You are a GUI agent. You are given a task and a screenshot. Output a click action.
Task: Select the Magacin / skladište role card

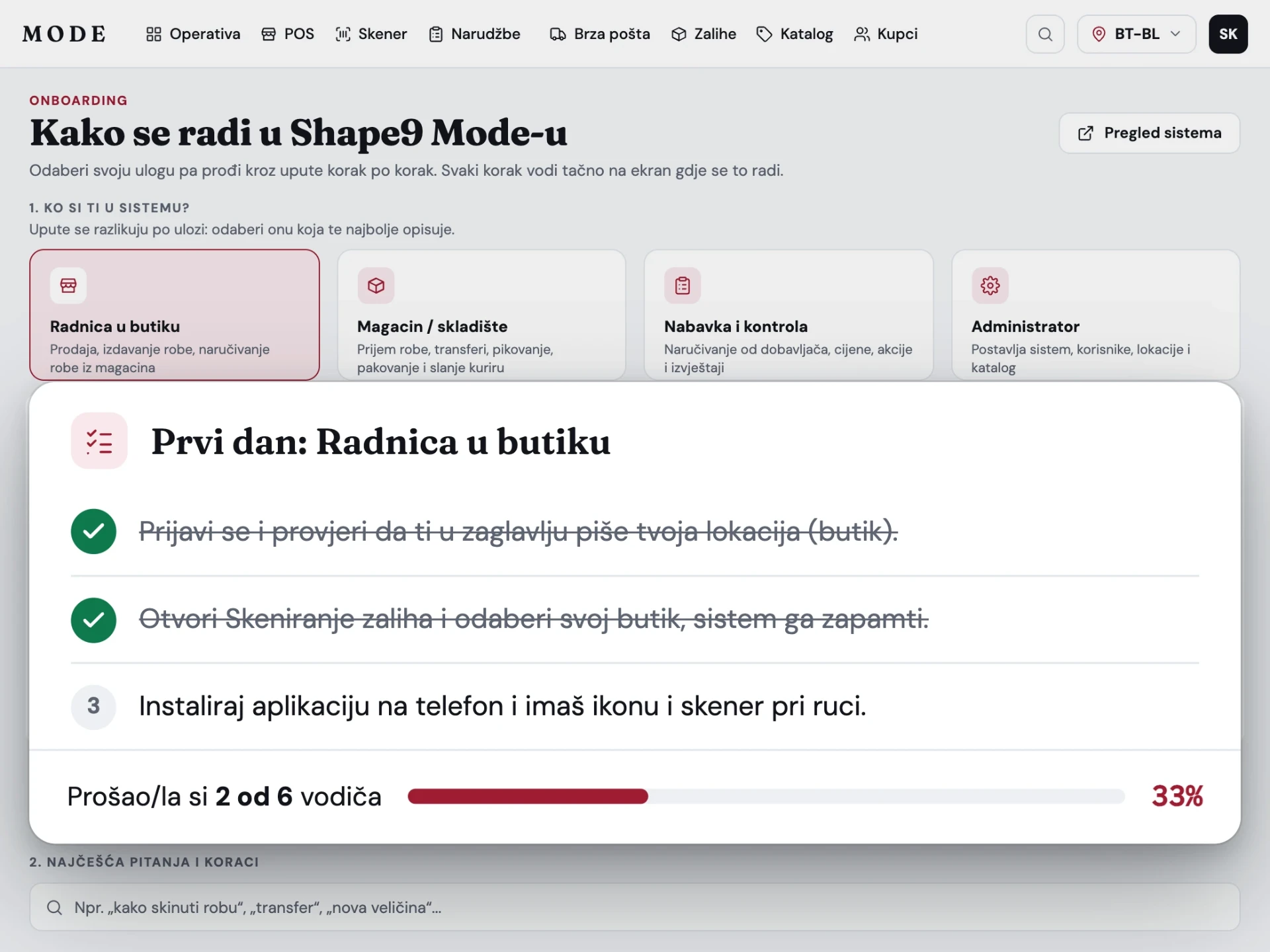(482, 315)
